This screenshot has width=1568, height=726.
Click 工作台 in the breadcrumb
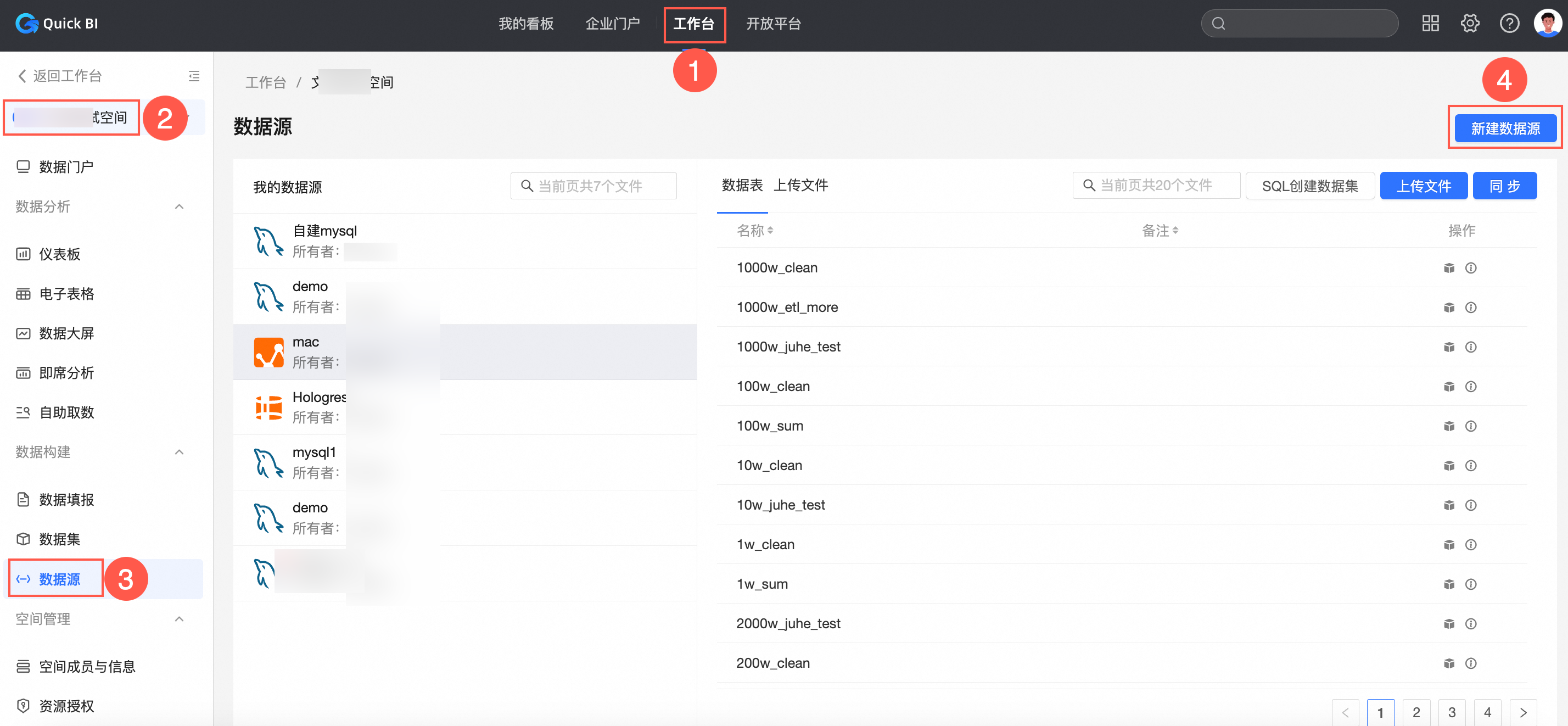[265, 82]
